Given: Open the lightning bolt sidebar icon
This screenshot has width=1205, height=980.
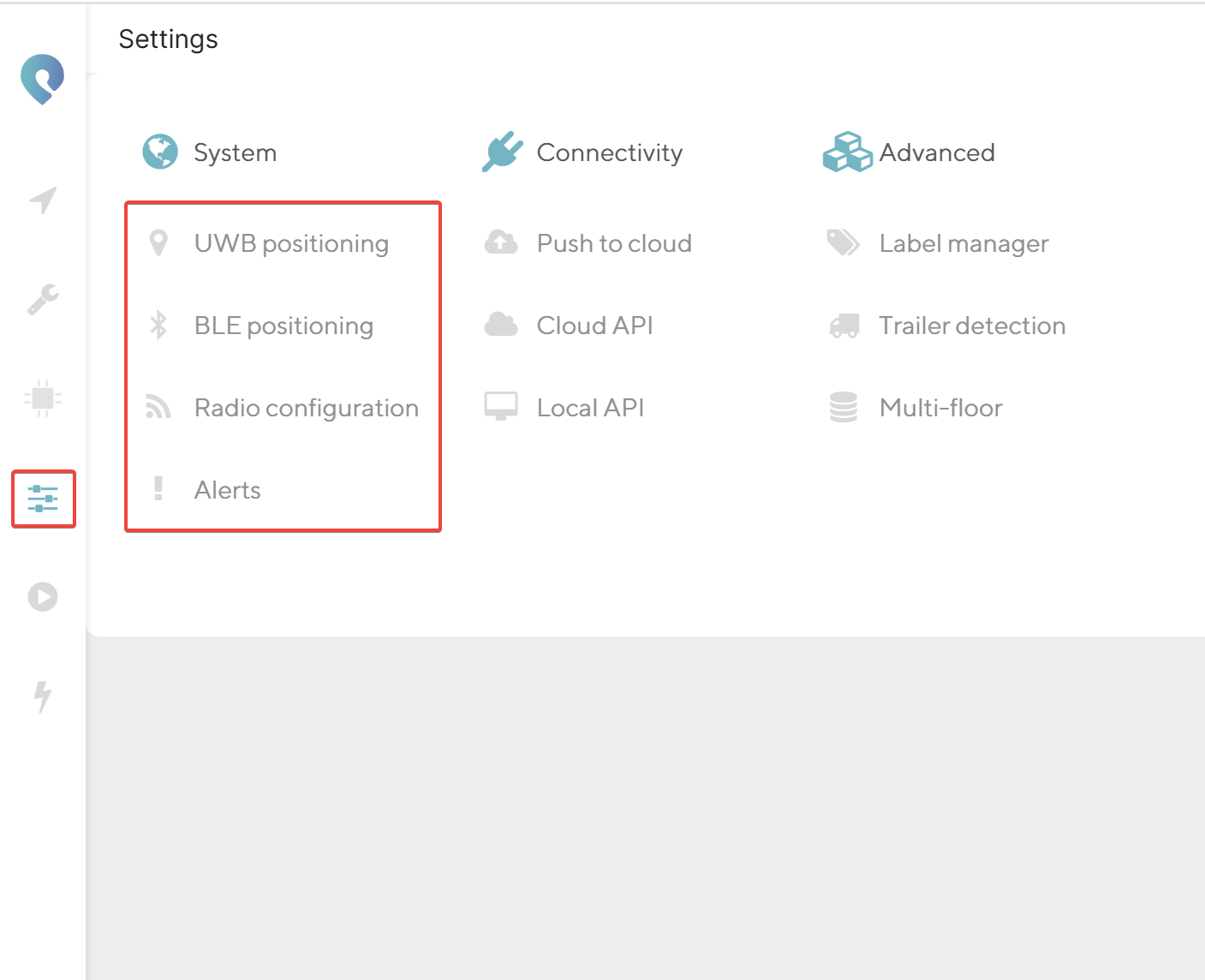Looking at the screenshot, I should [43, 696].
